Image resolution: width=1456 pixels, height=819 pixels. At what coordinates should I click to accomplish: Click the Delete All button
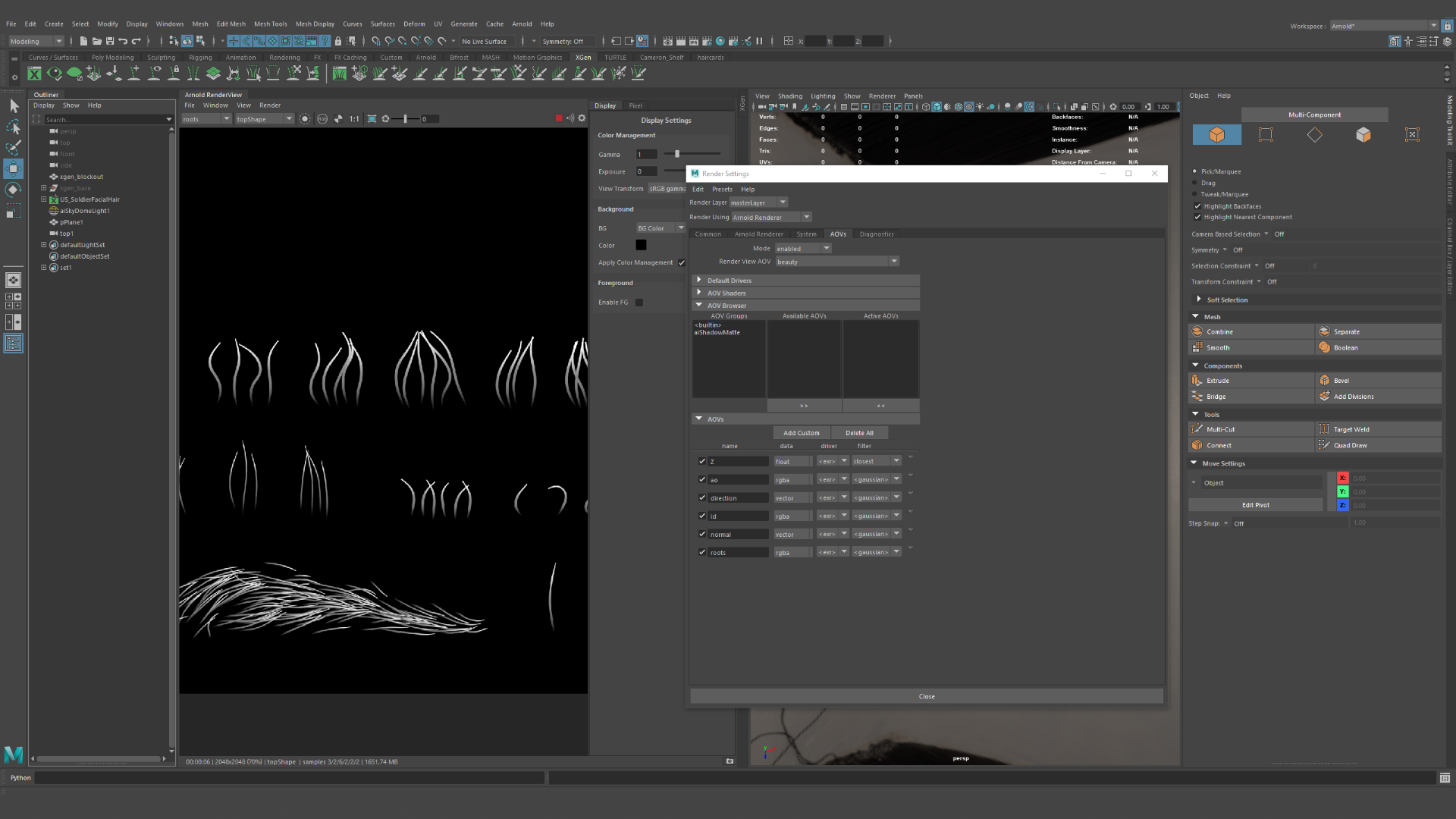click(859, 433)
